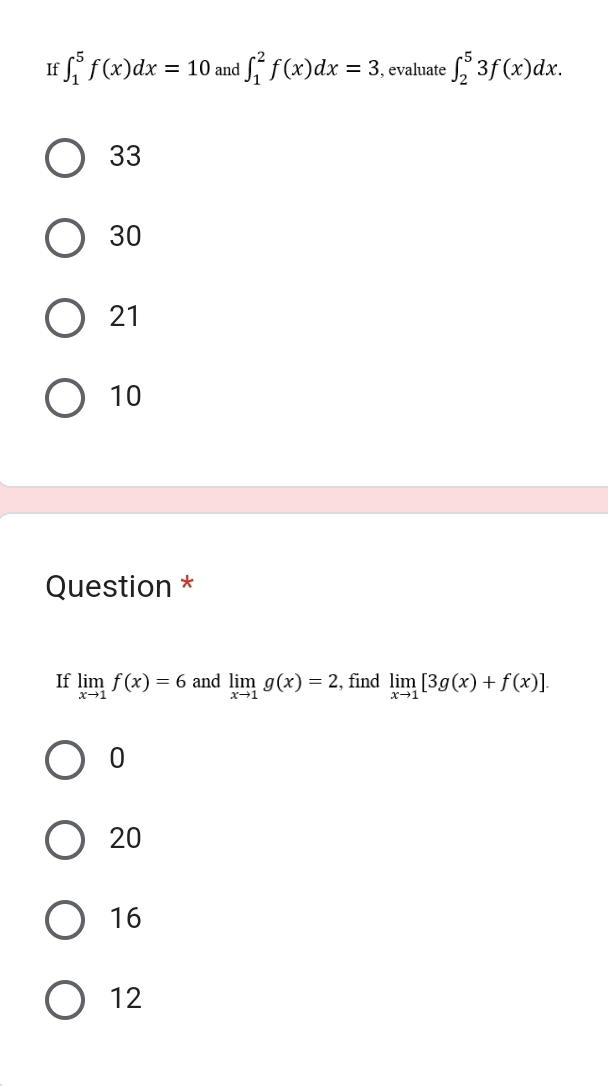
Task: Click the answer label 33
Action: coord(124,157)
